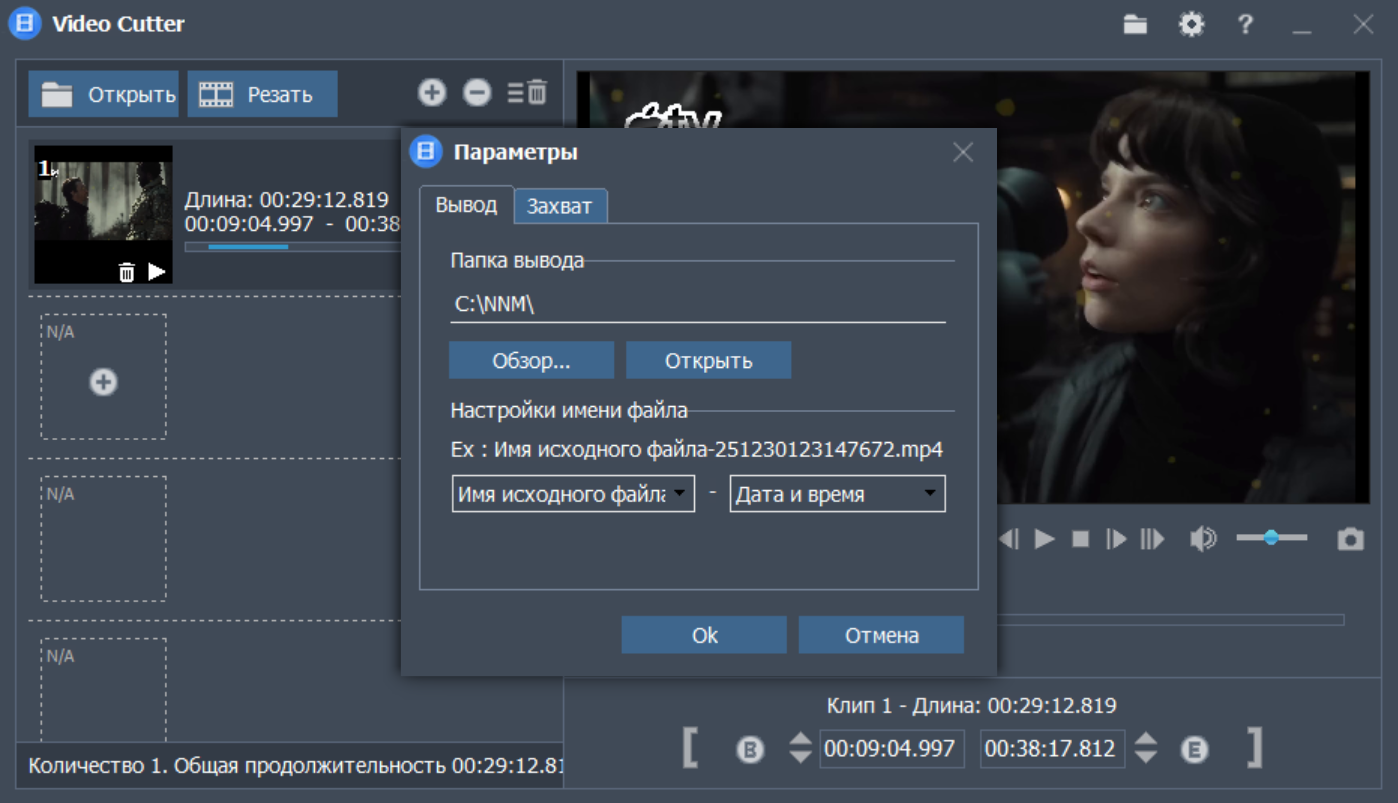Click the volume slider handle
Screen dimensions: 1398x803
point(1270,538)
